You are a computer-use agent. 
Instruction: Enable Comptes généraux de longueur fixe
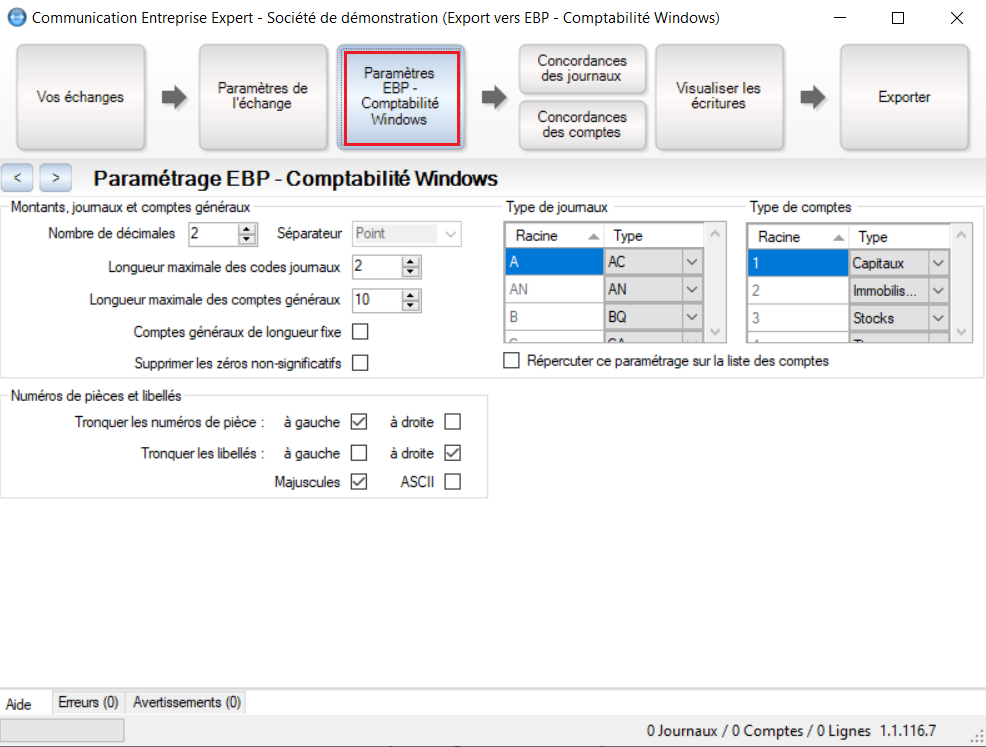point(360,331)
